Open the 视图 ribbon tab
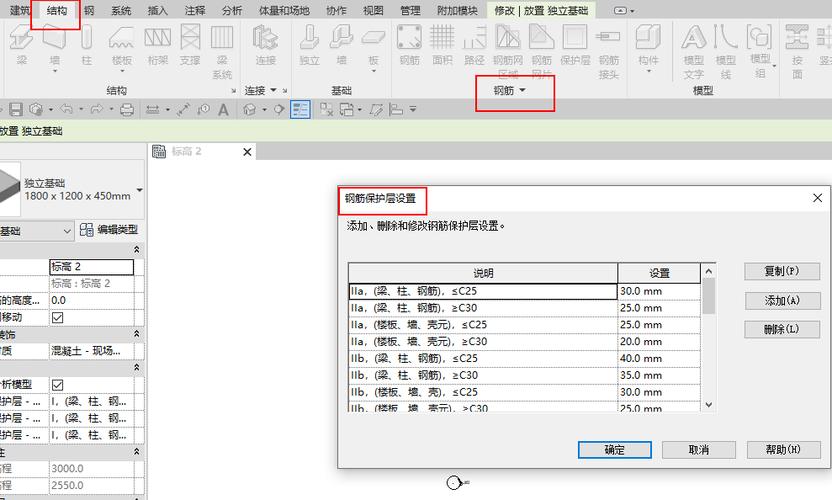This screenshot has width=832, height=500. point(373,10)
